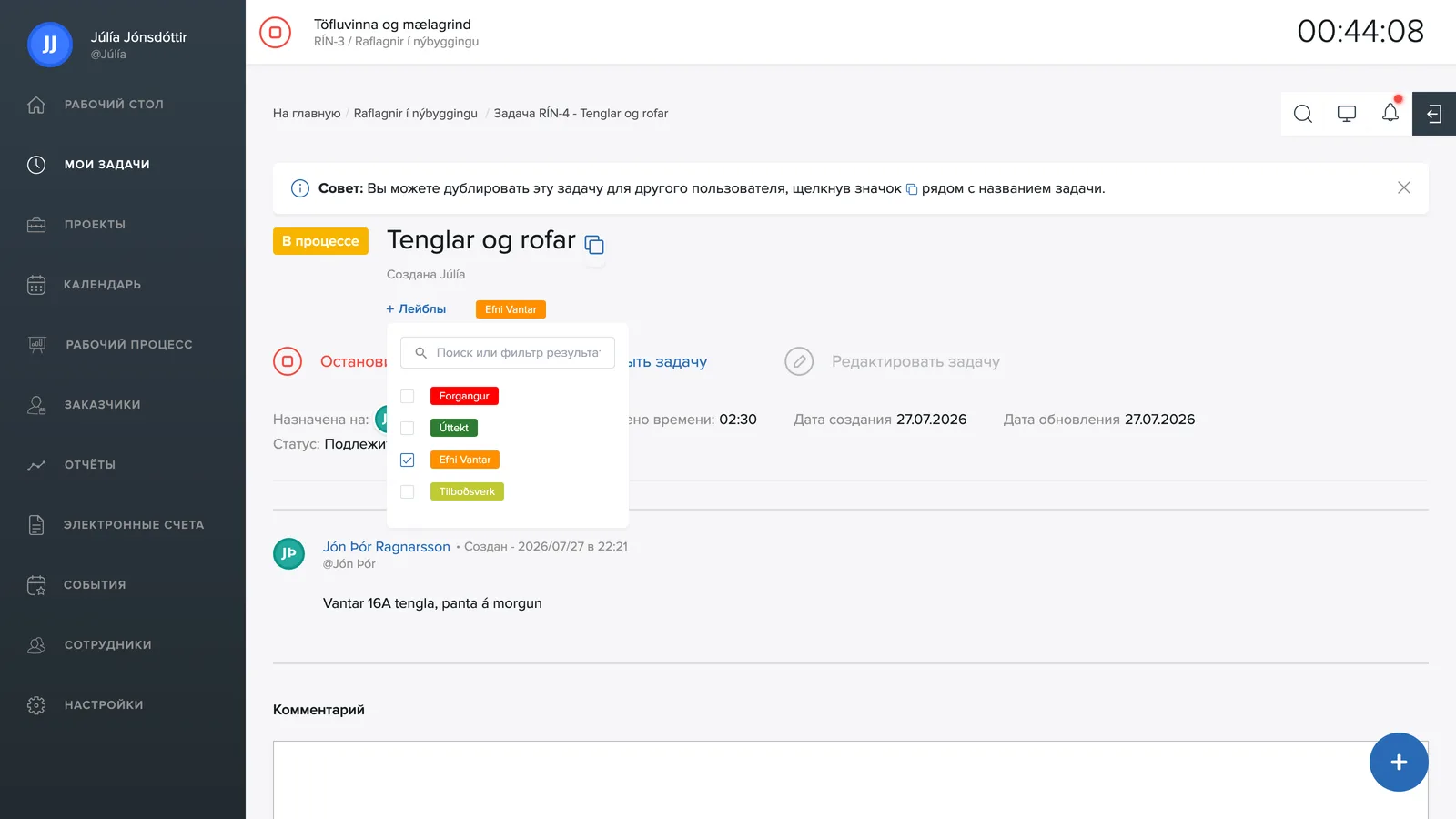Check the Forgangur label checkbox
This screenshot has height=819, width=1456.
coord(408,396)
